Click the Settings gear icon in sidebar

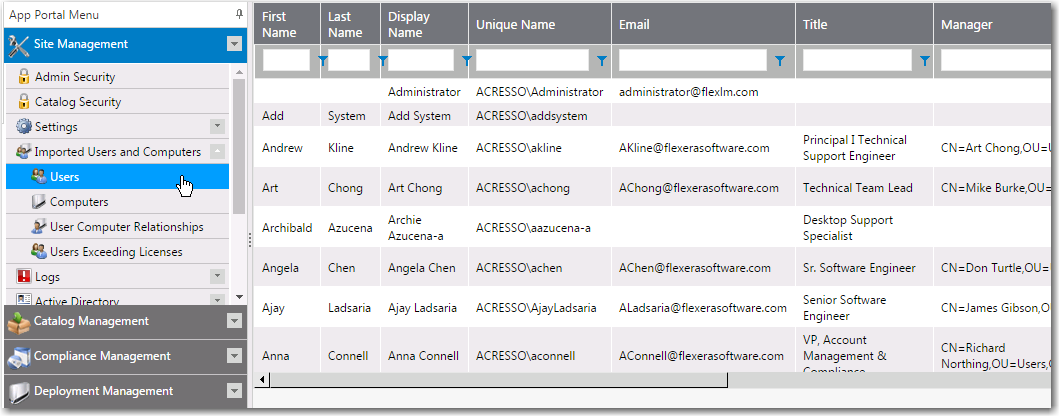(24, 127)
